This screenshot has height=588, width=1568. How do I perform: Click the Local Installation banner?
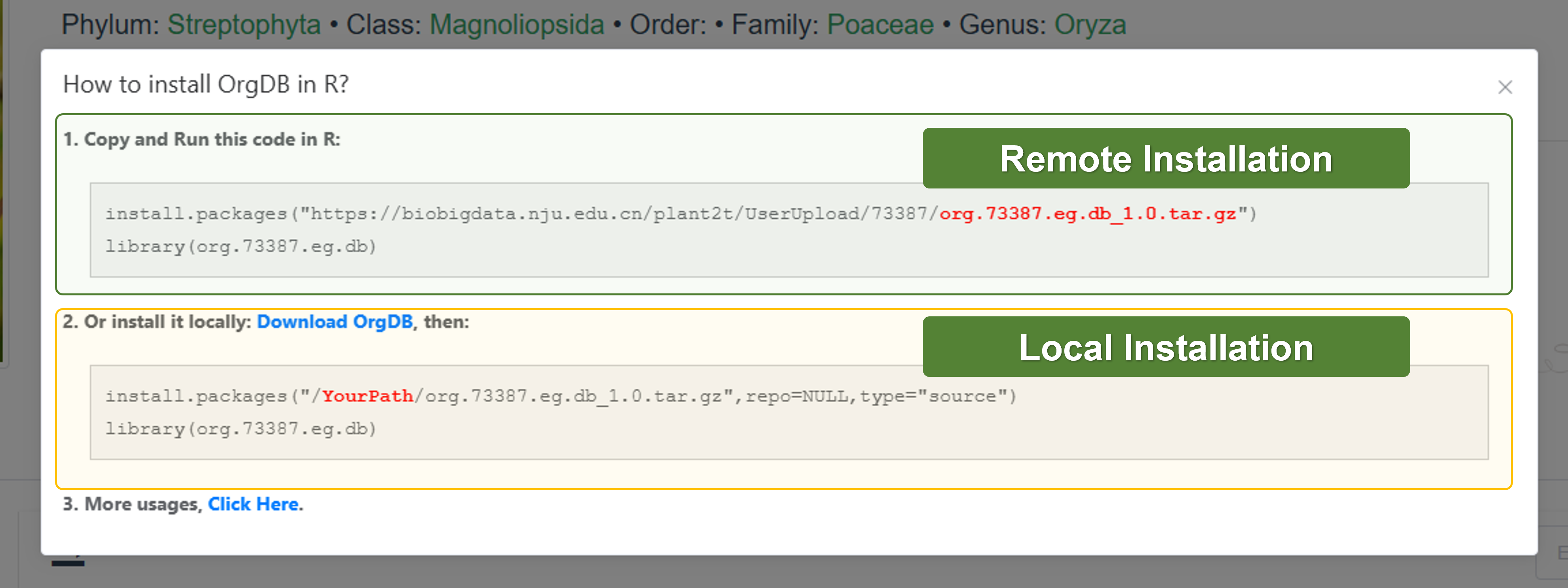pyautogui.click(x=1166, y=347)
